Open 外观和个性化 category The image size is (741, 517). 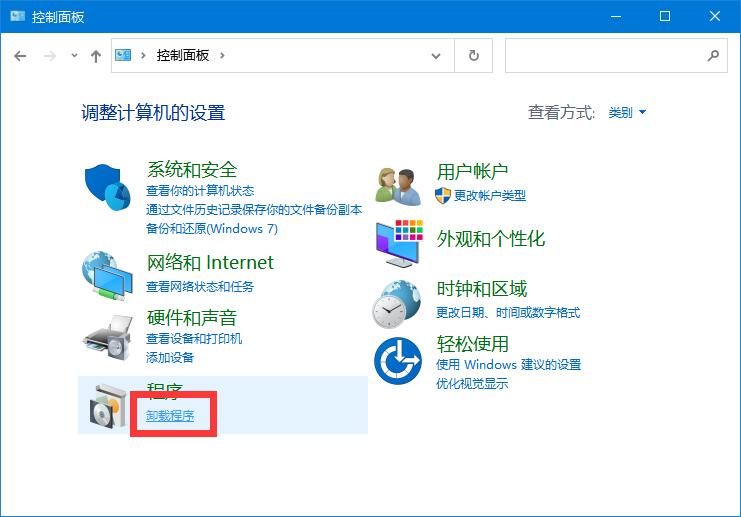tap(491, 239)
